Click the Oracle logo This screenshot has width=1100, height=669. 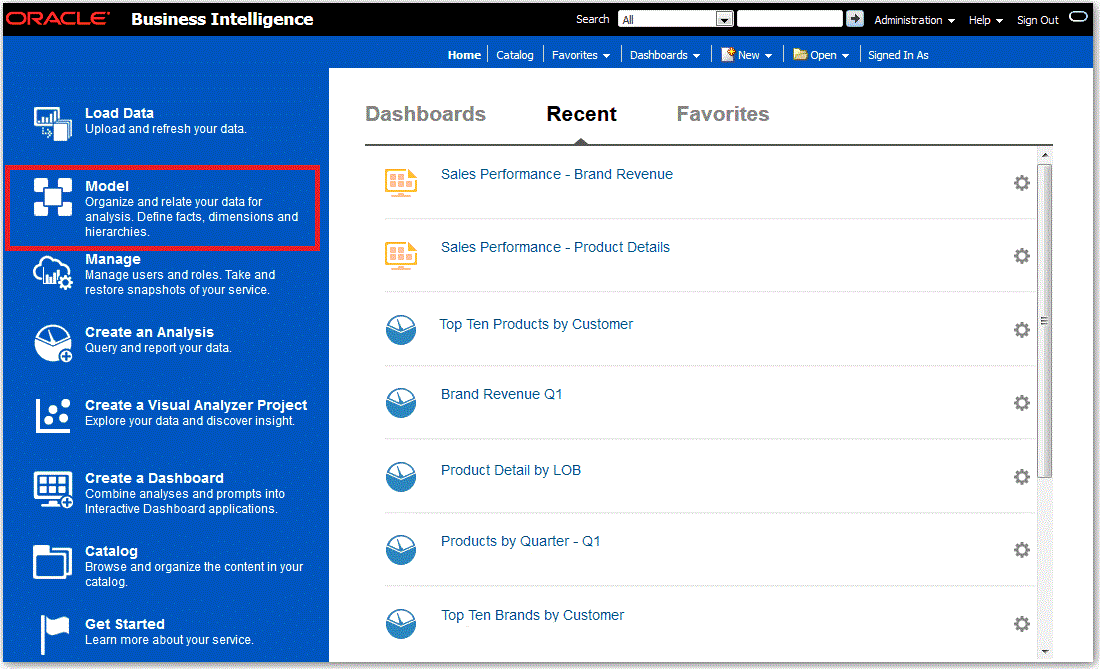(x=58, y=19)
